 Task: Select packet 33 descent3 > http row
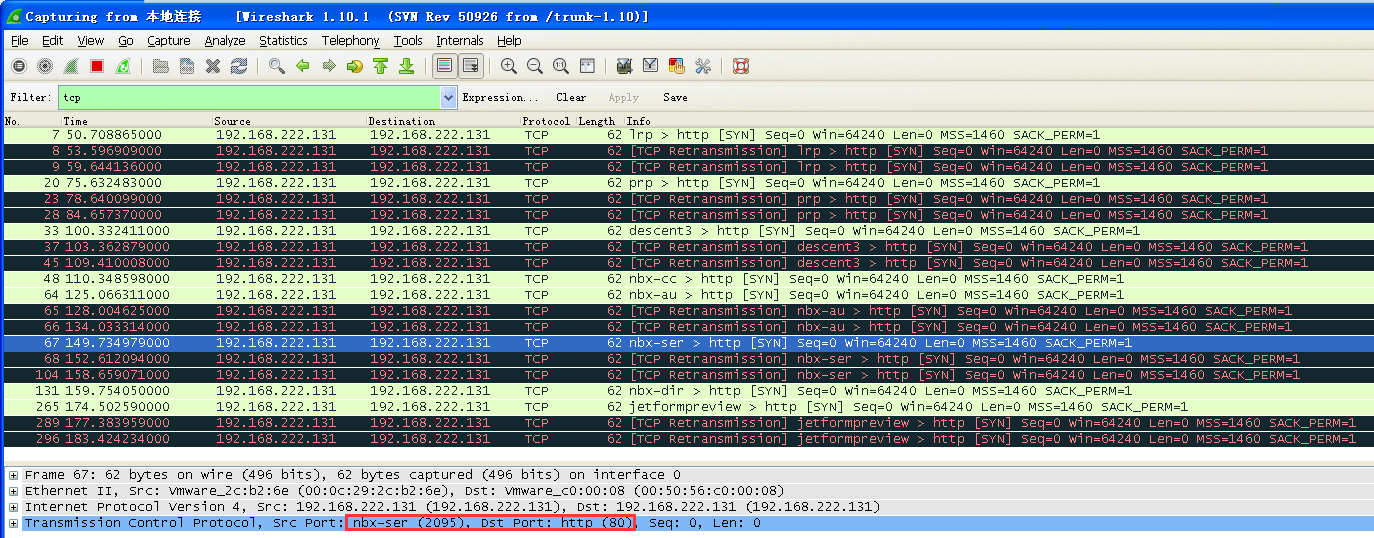pyautogui.click(x=687, y=231)
